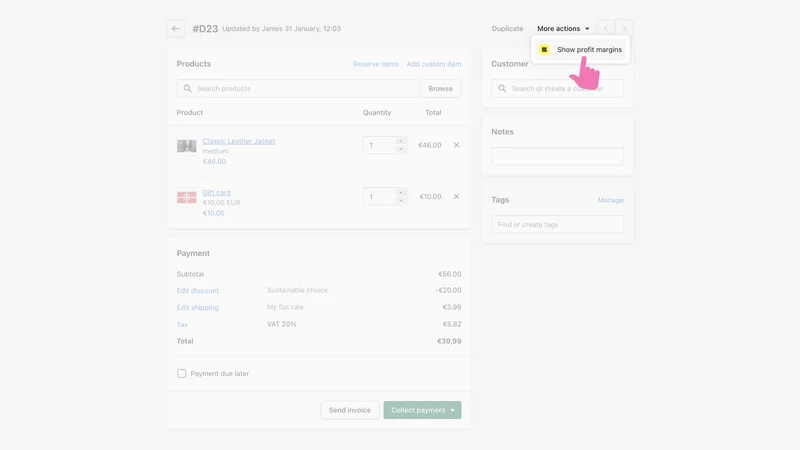Click the Send invoice button
This screenshot has height=450, width=800.
coord(349,410)
